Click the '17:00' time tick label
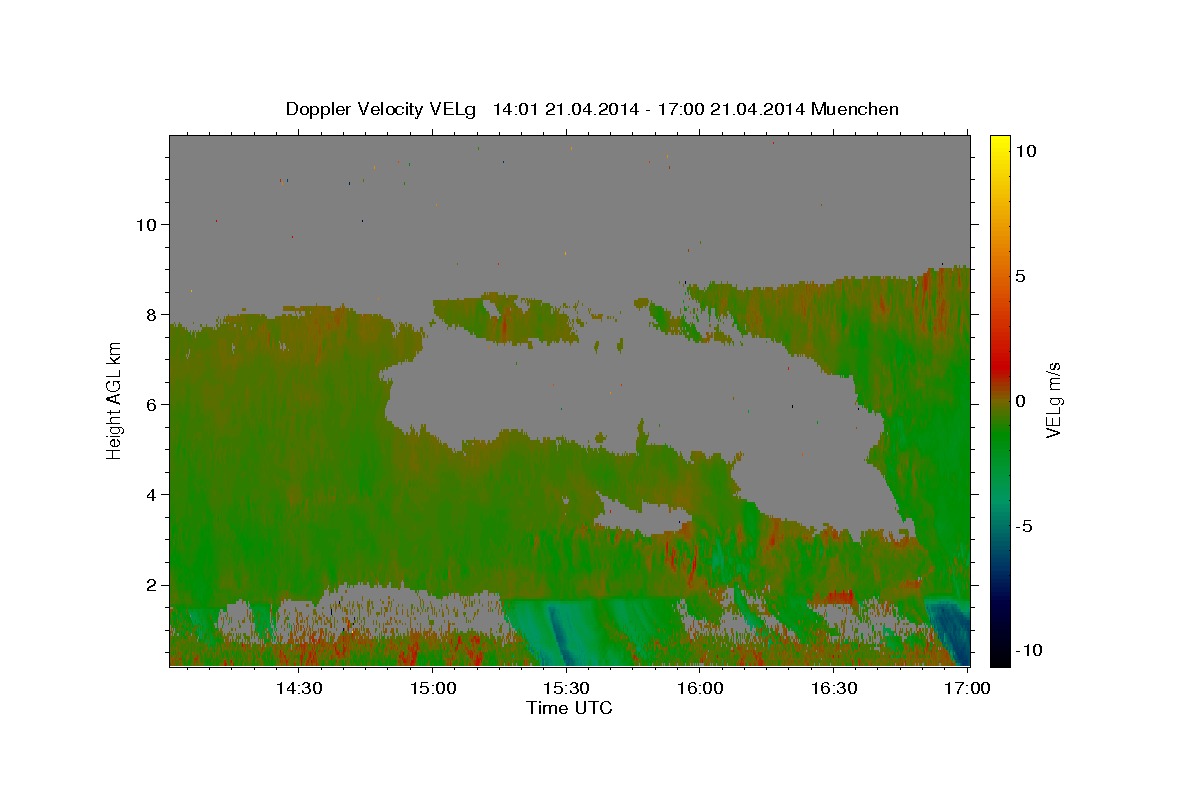This screenshot has width=1200, height=800. pyautogui.click(x=967, y=689)
